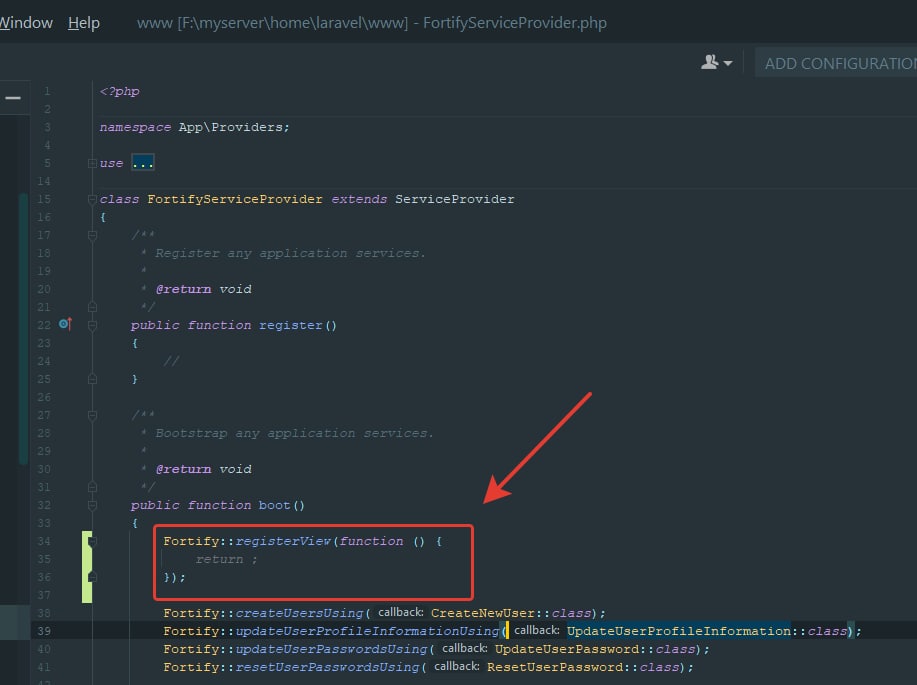The image size is (917, 685).
Task: Click registerView in the Fortify call
Action: (283, 541)
